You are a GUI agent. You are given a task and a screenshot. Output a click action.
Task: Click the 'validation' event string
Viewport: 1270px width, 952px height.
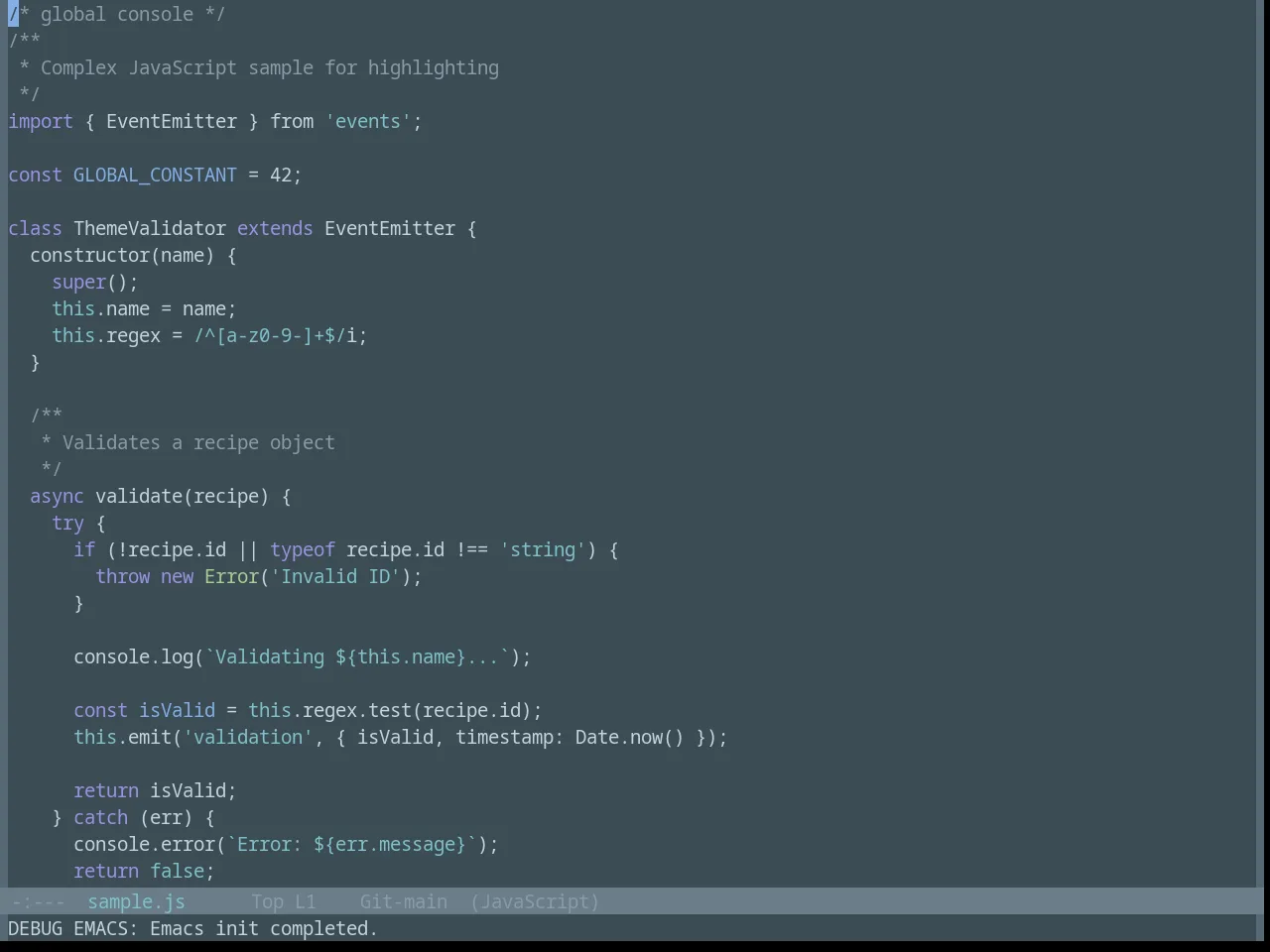(x=248, y=737)
